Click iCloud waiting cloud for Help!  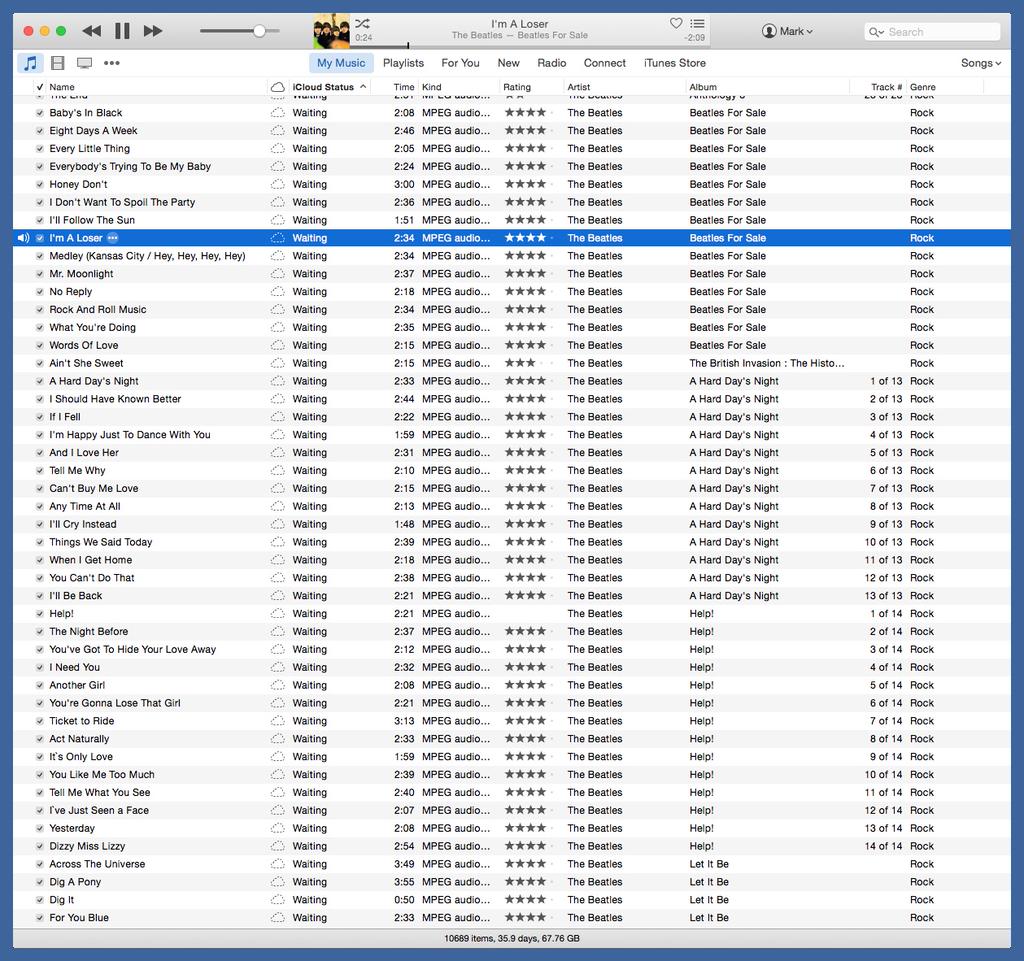pyautogui.click(x=278, y=614)
